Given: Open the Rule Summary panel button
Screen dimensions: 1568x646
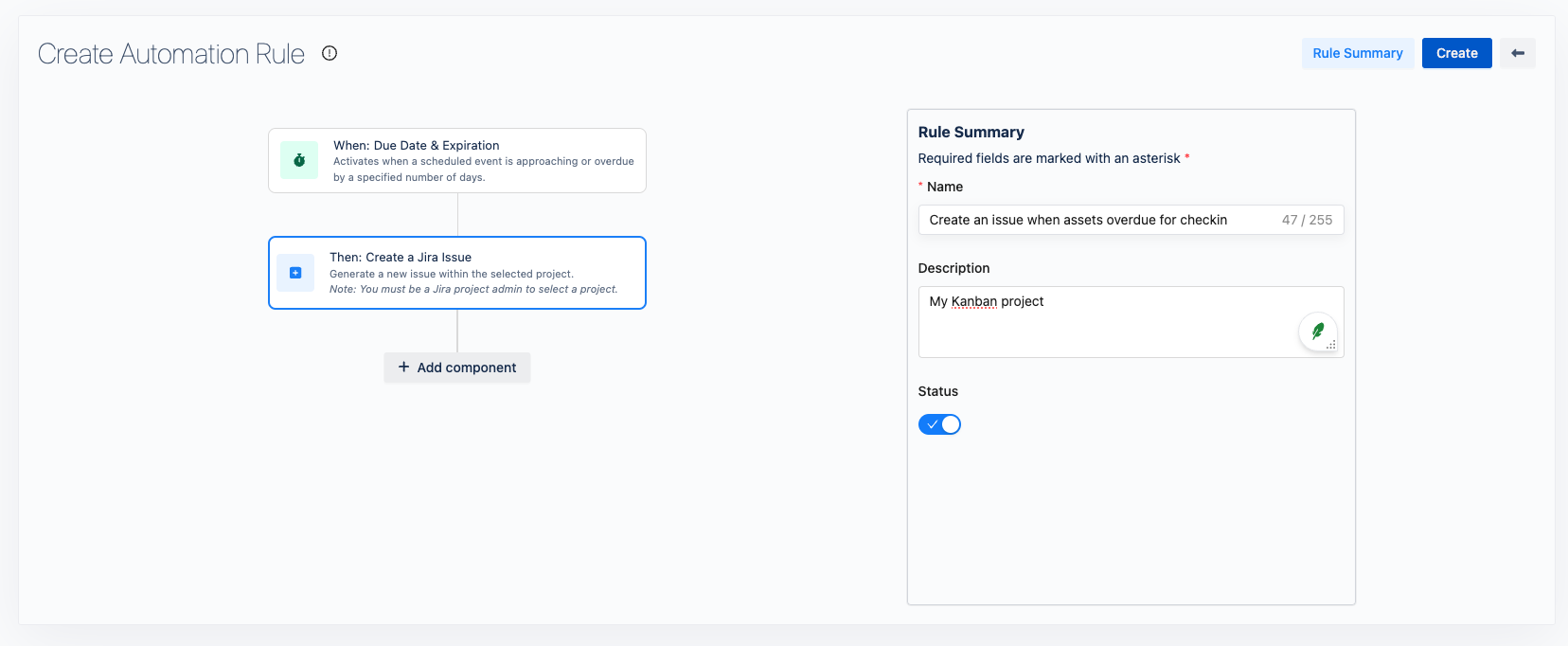Looking at the screenshot, I should tap(1357, 53).
